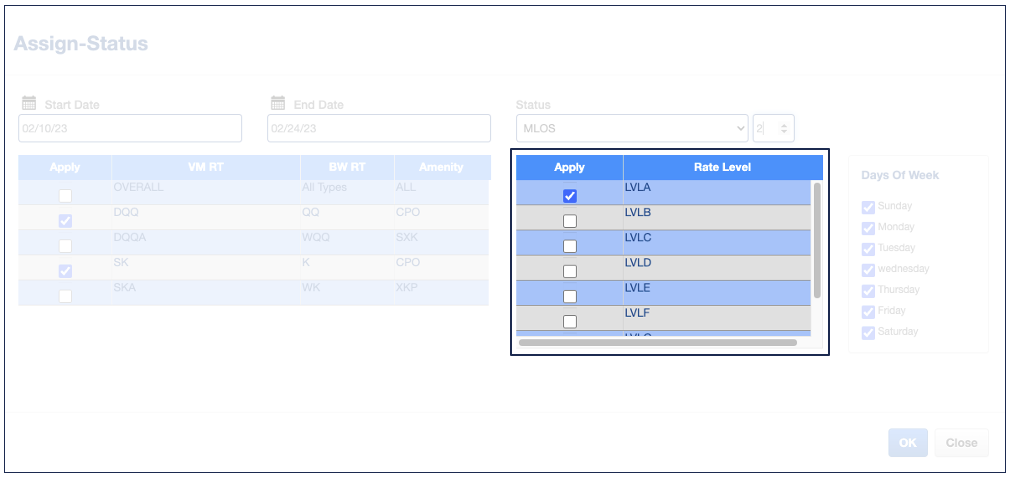1010x478 pixels.
Task: Click the End Date input field
Action: click(x=379, y=128)
